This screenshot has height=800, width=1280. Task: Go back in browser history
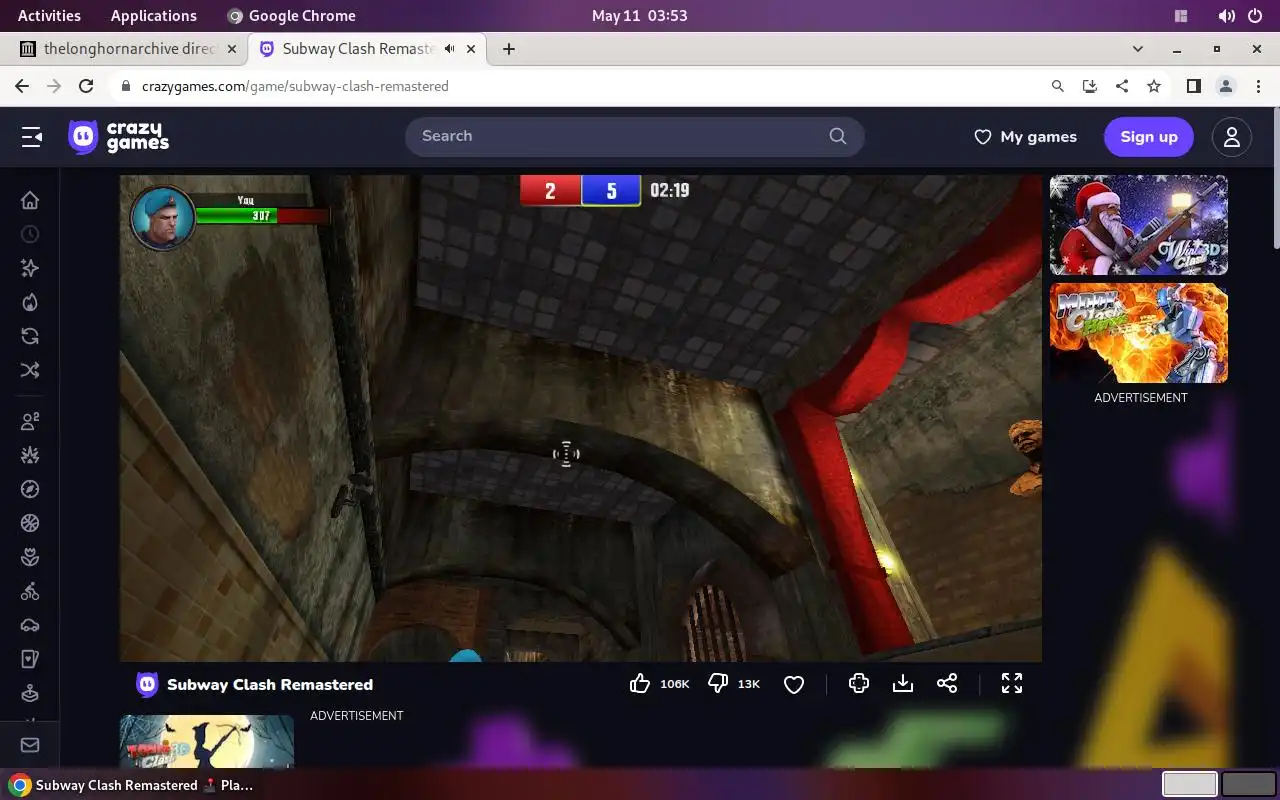point(22,86)
